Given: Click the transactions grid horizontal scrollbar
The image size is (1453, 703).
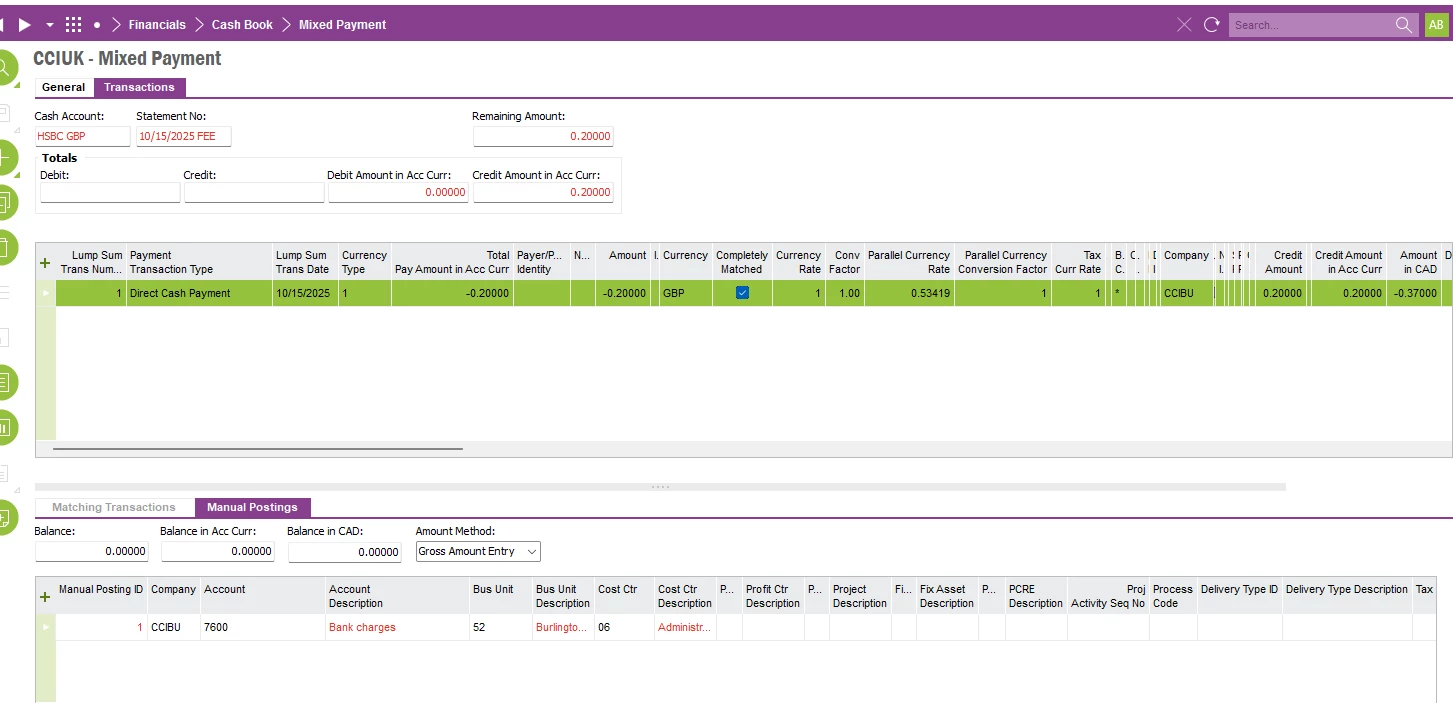Looking at the screenshot, I should [257, 449].
